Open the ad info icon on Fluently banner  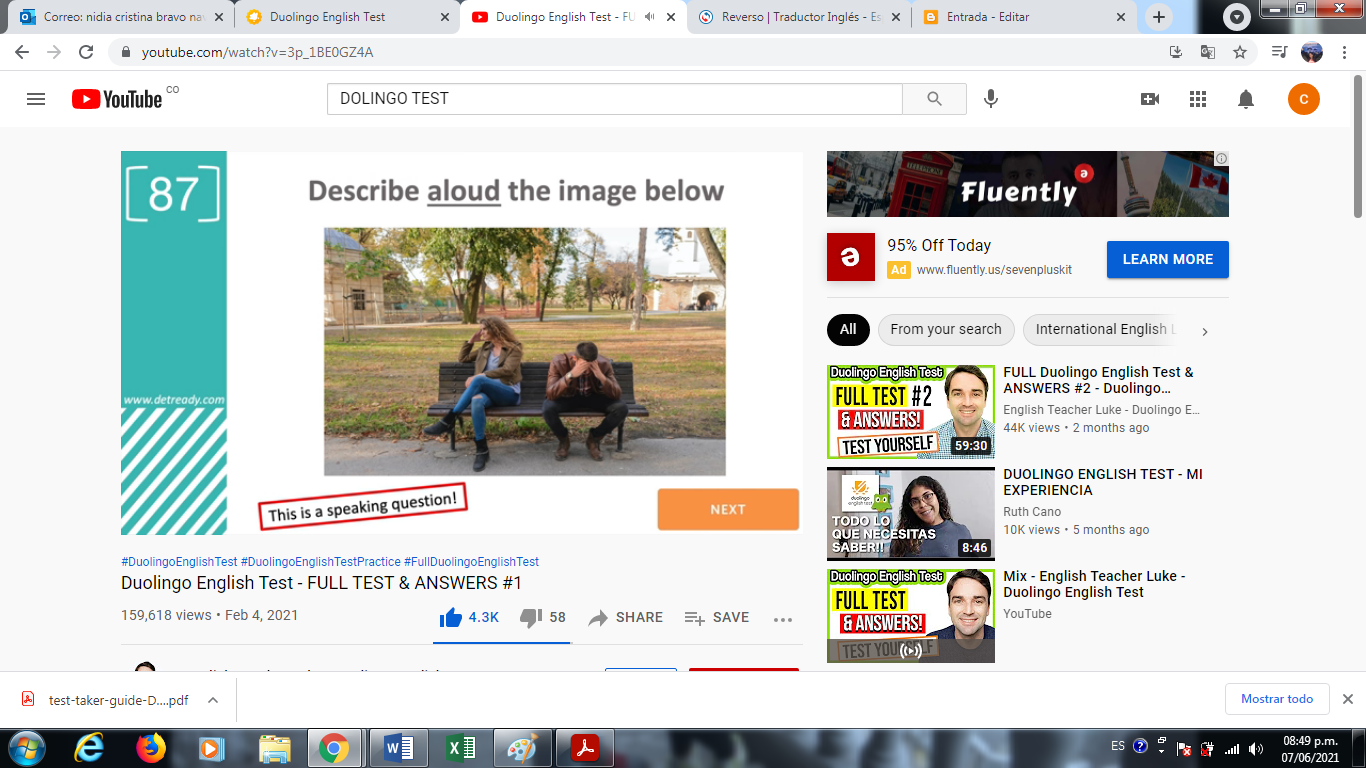tap(1222, 158)
